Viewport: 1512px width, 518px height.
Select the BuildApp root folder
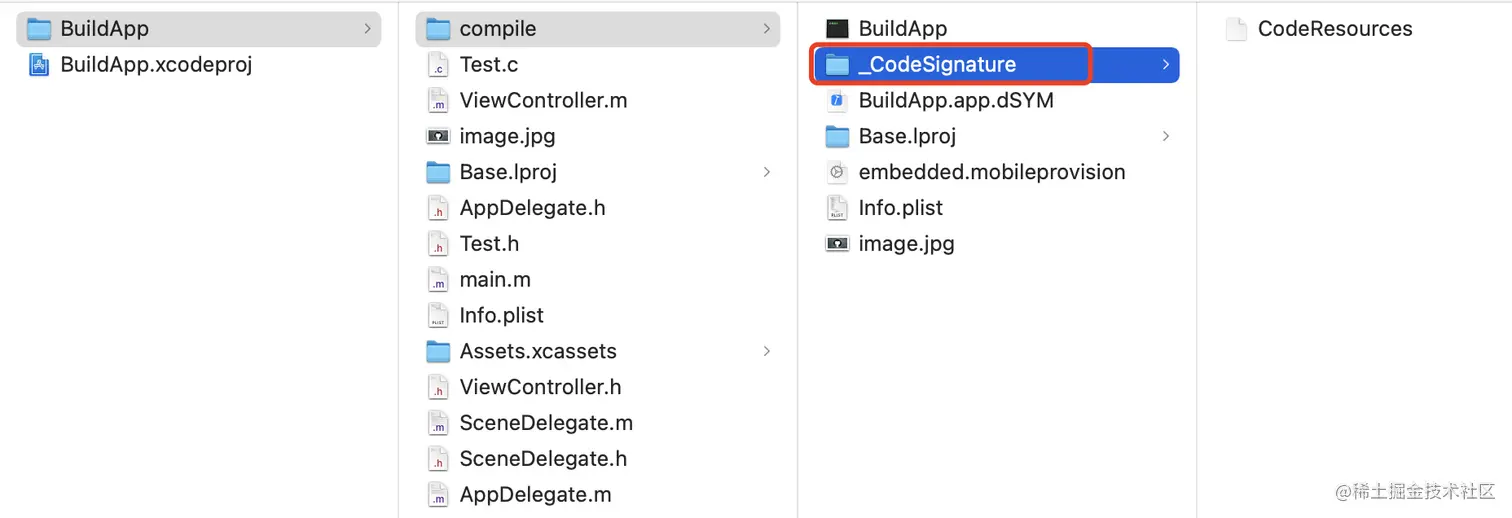click(199, 29)
